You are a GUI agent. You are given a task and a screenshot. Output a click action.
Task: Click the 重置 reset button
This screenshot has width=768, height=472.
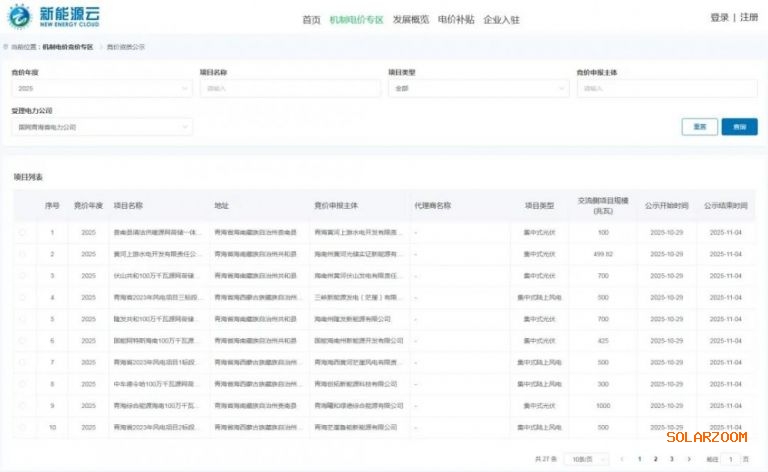click(x=700, y=127)
